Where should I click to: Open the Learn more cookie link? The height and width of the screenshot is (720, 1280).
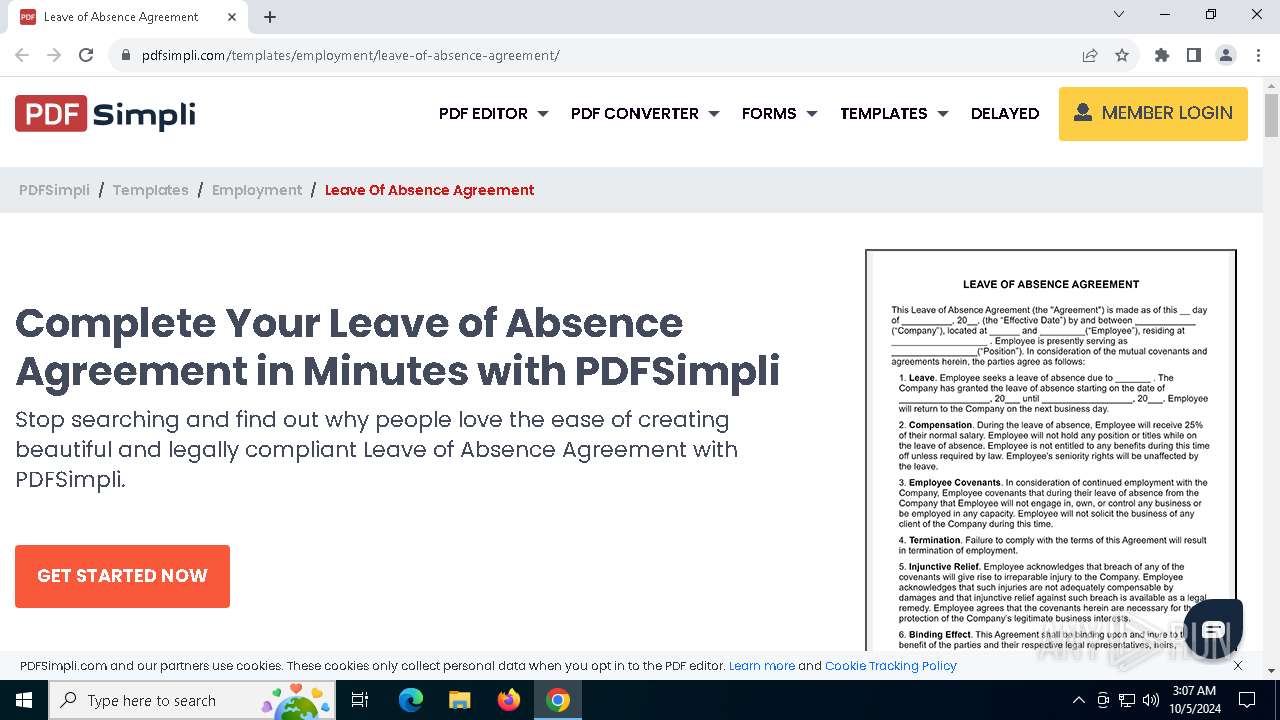pyautogui.click(x=762, y=666)
